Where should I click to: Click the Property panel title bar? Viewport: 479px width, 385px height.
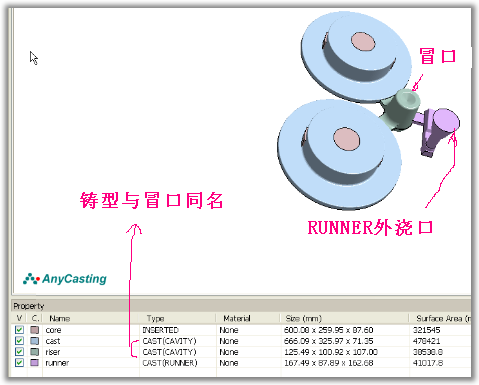point(241,306)
